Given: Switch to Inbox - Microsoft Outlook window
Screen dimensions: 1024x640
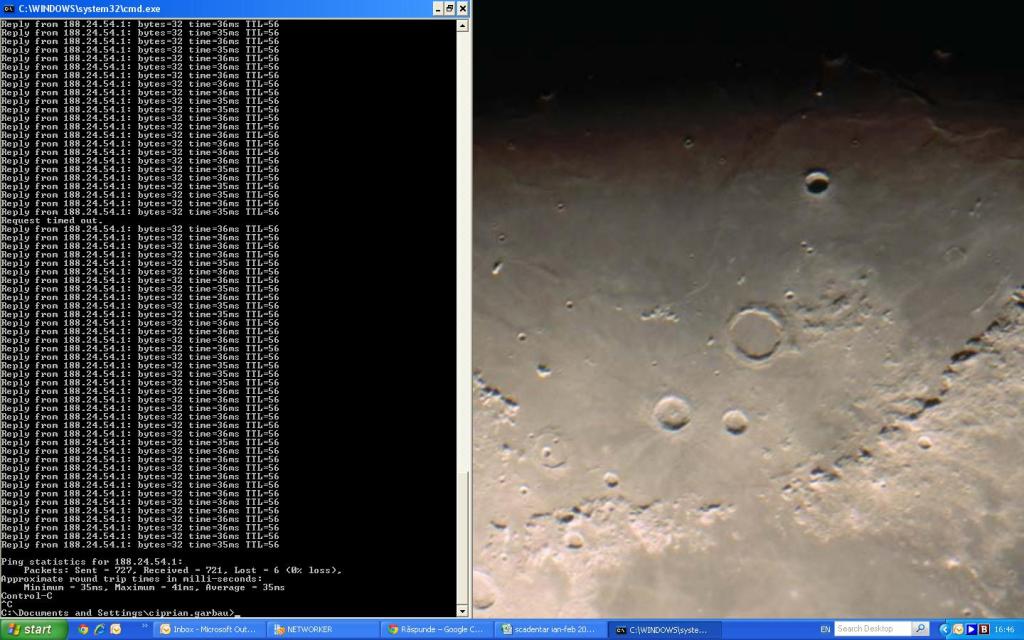Looking at the screenshot, I should pos(208,629).
